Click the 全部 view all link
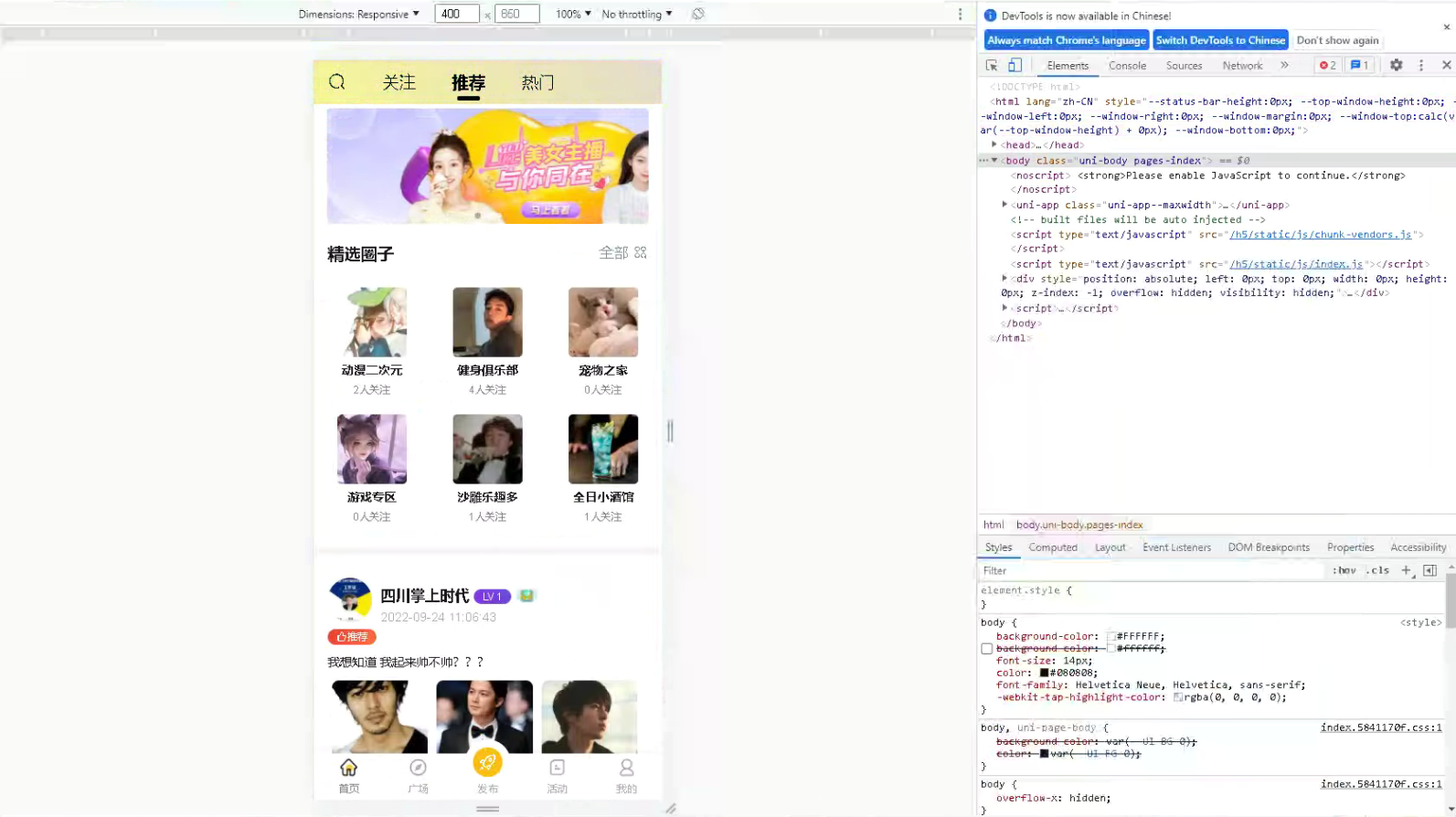Viewport: 1456px width, 817px height. (x=613, y=252)
